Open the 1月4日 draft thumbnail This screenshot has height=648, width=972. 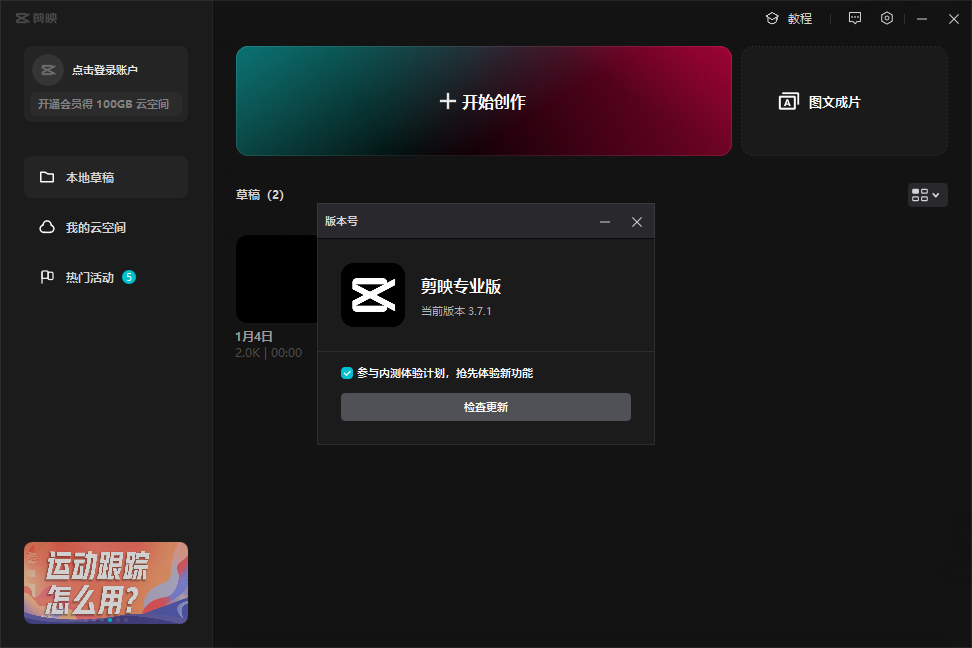pos(276,278)
